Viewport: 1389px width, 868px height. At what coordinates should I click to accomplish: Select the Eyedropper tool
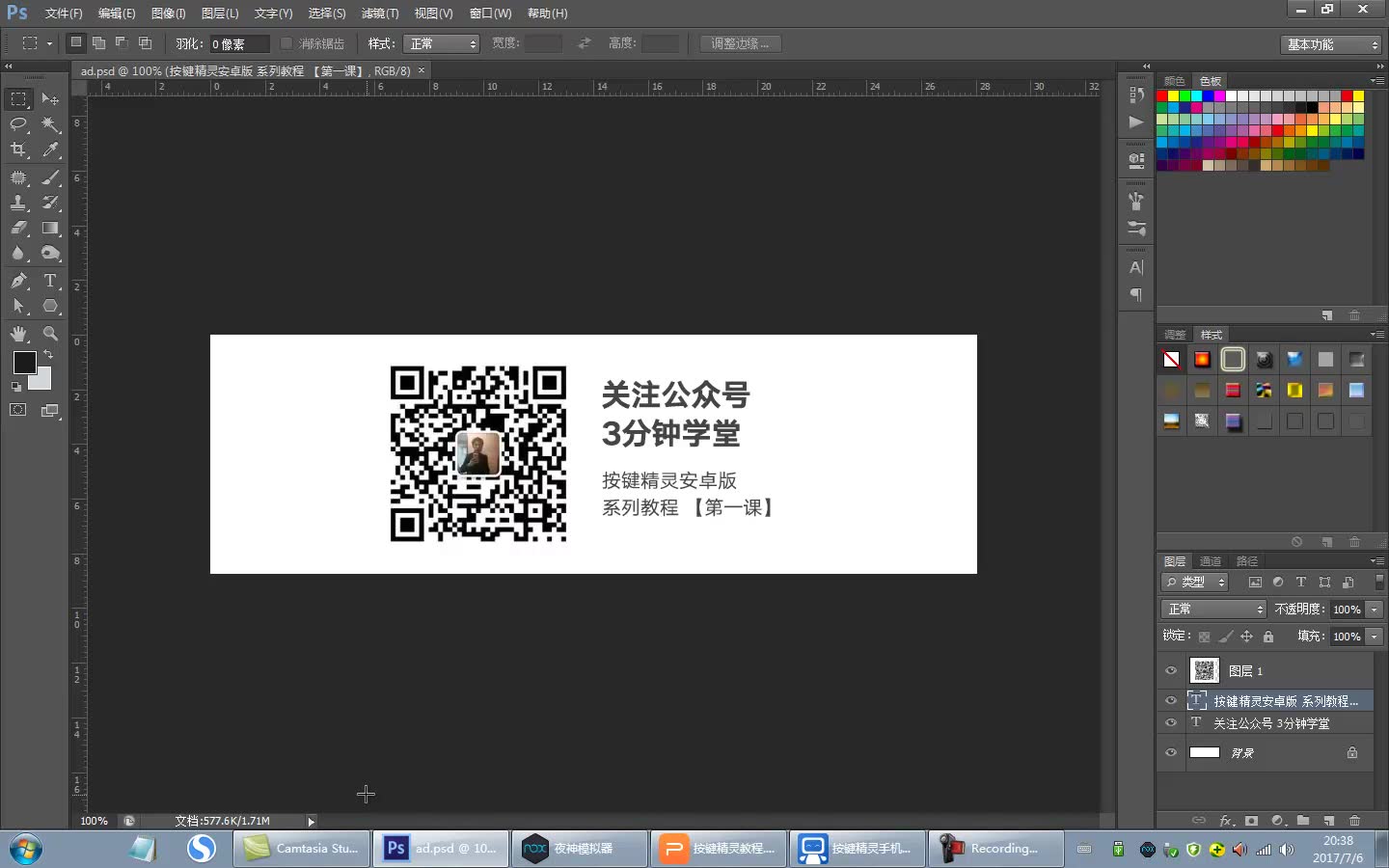50,149
